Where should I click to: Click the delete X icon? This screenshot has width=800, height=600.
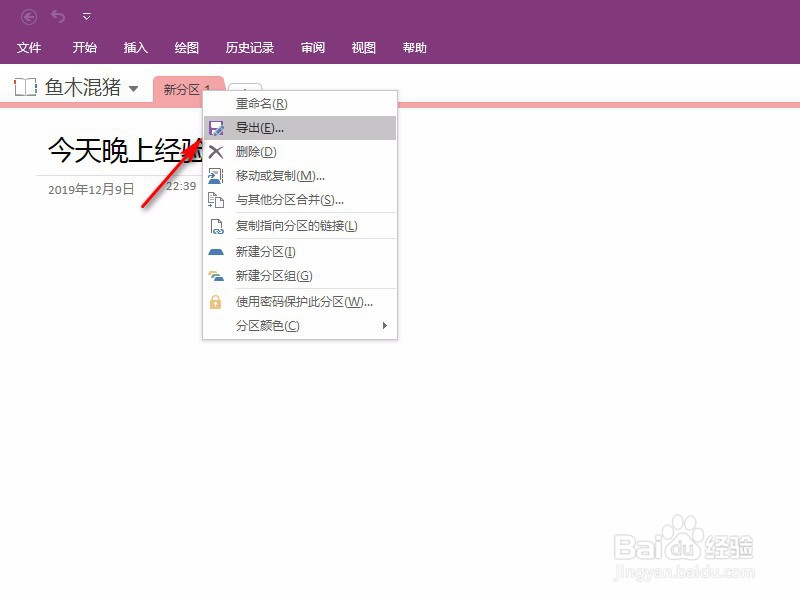pos(216,152)
